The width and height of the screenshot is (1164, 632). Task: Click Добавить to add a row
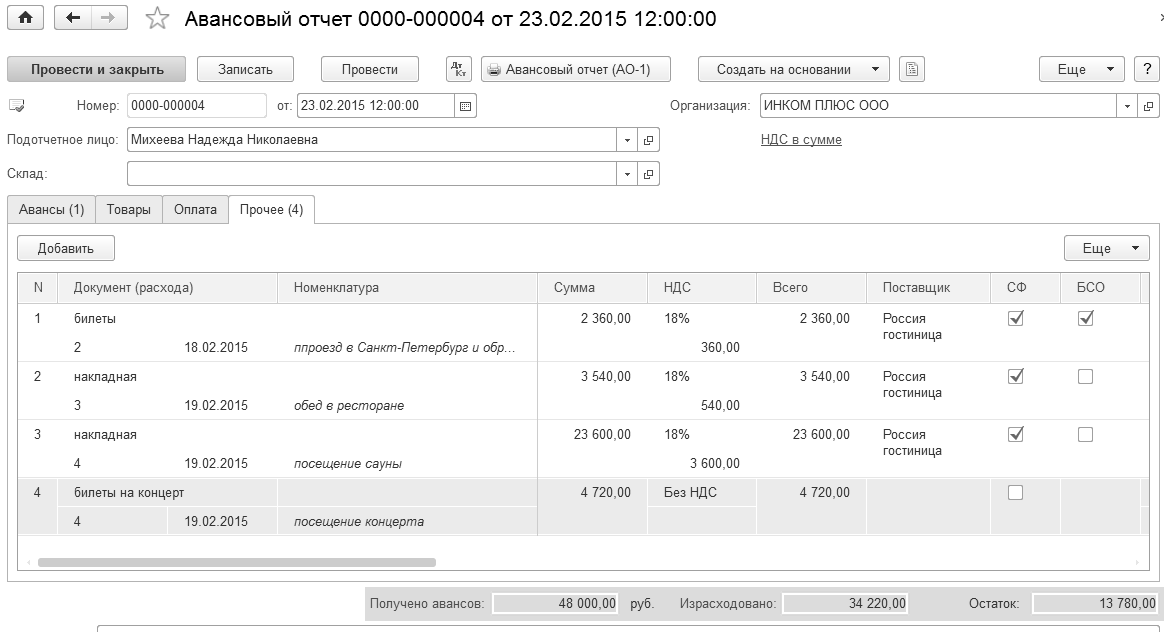point(66,248)
